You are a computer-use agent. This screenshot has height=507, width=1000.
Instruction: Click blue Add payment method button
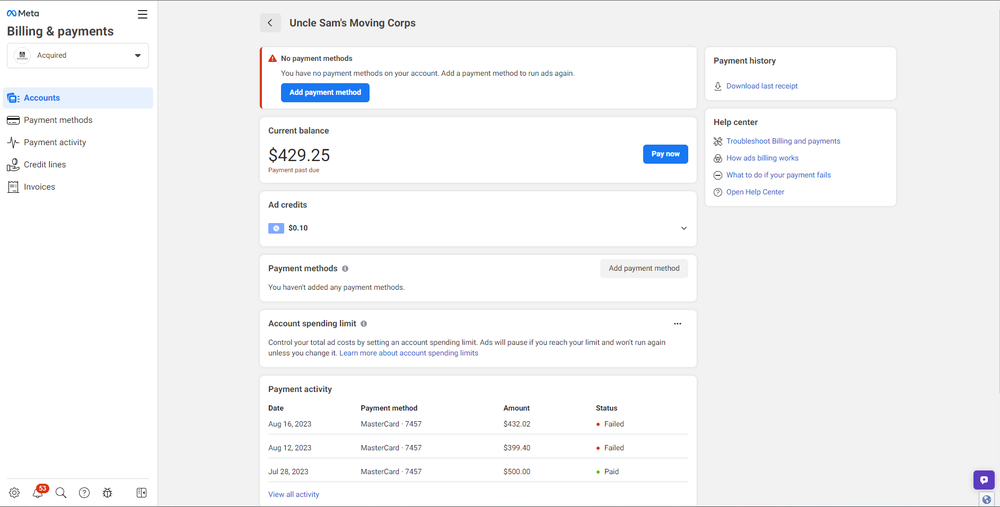click(325, 92)
